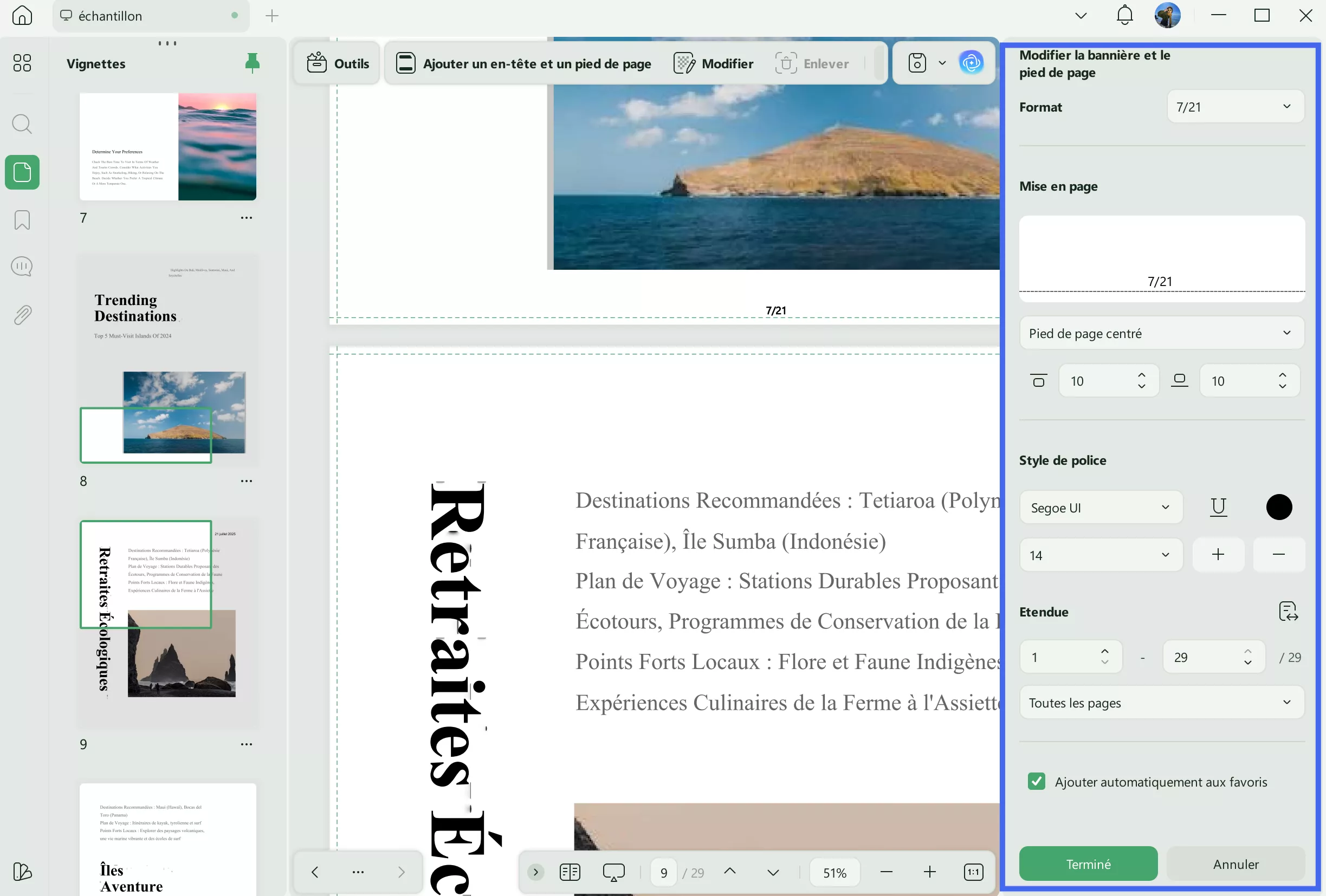Click the Annuler button

tap(1235, 863)
